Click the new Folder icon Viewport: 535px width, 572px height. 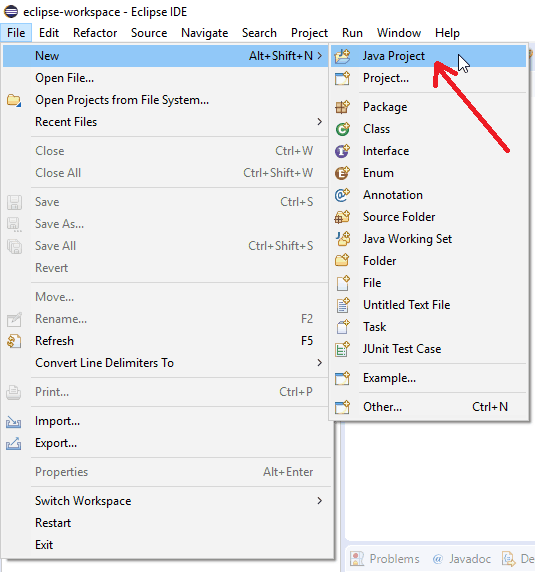click(342, 261)
